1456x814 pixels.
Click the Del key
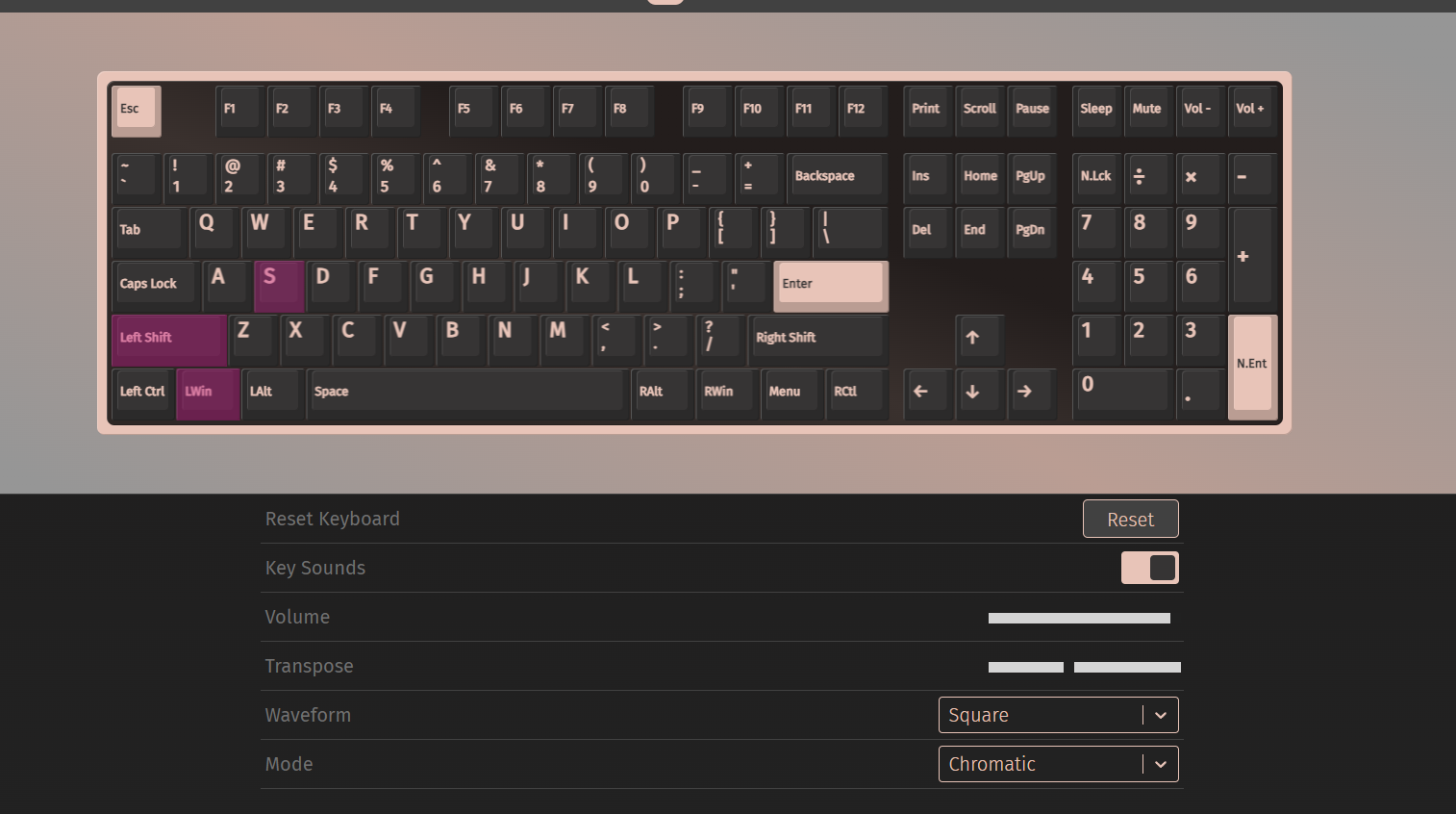click(928, 232)
